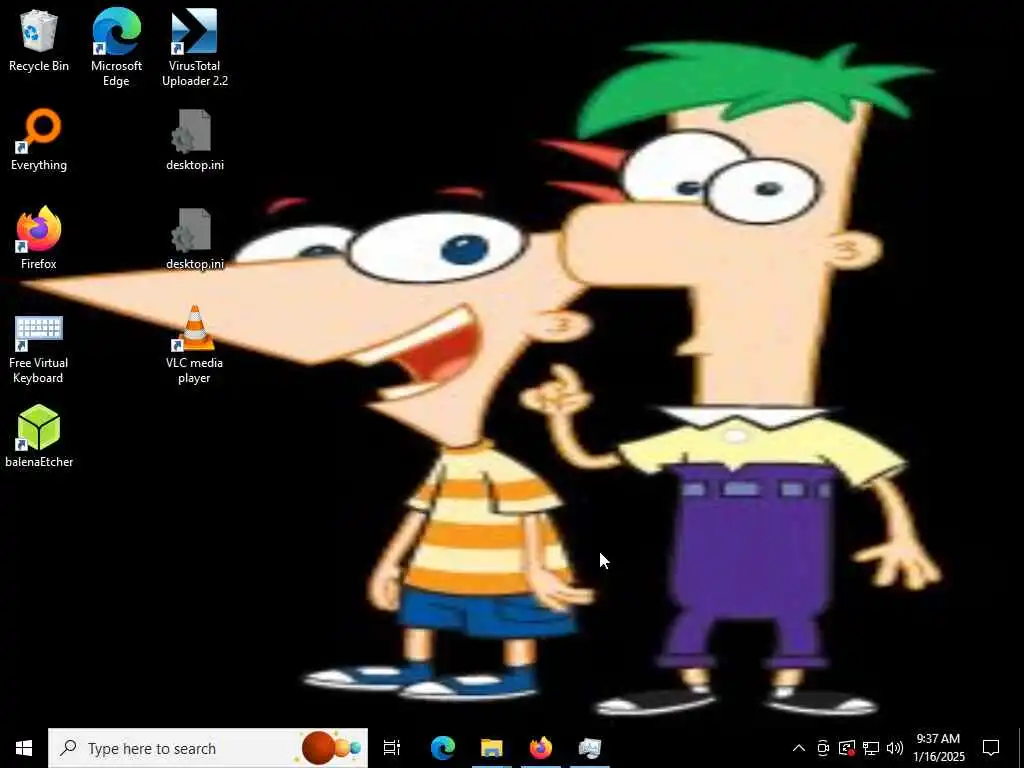Open the Action Center notifications icon
Screen dimensions: 1024x768
991,748
